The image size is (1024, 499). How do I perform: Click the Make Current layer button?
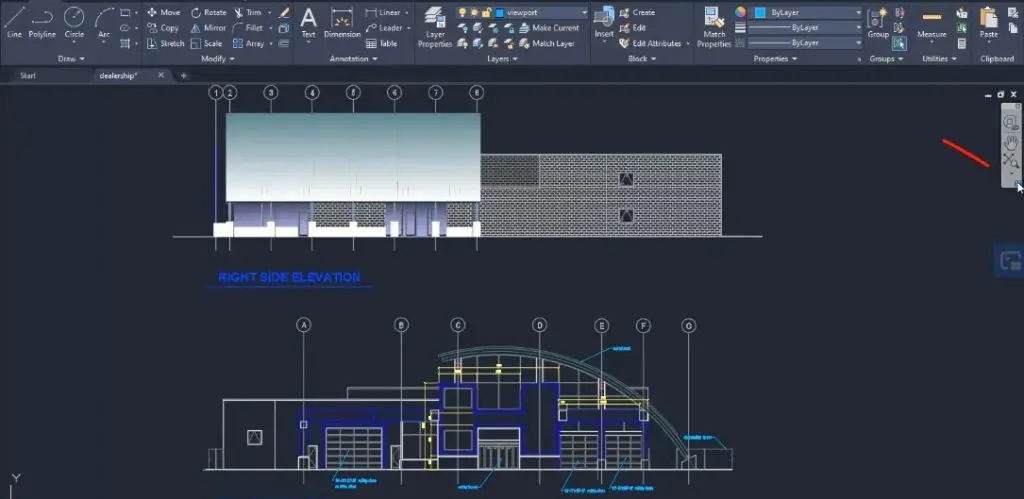coord(549,28)
